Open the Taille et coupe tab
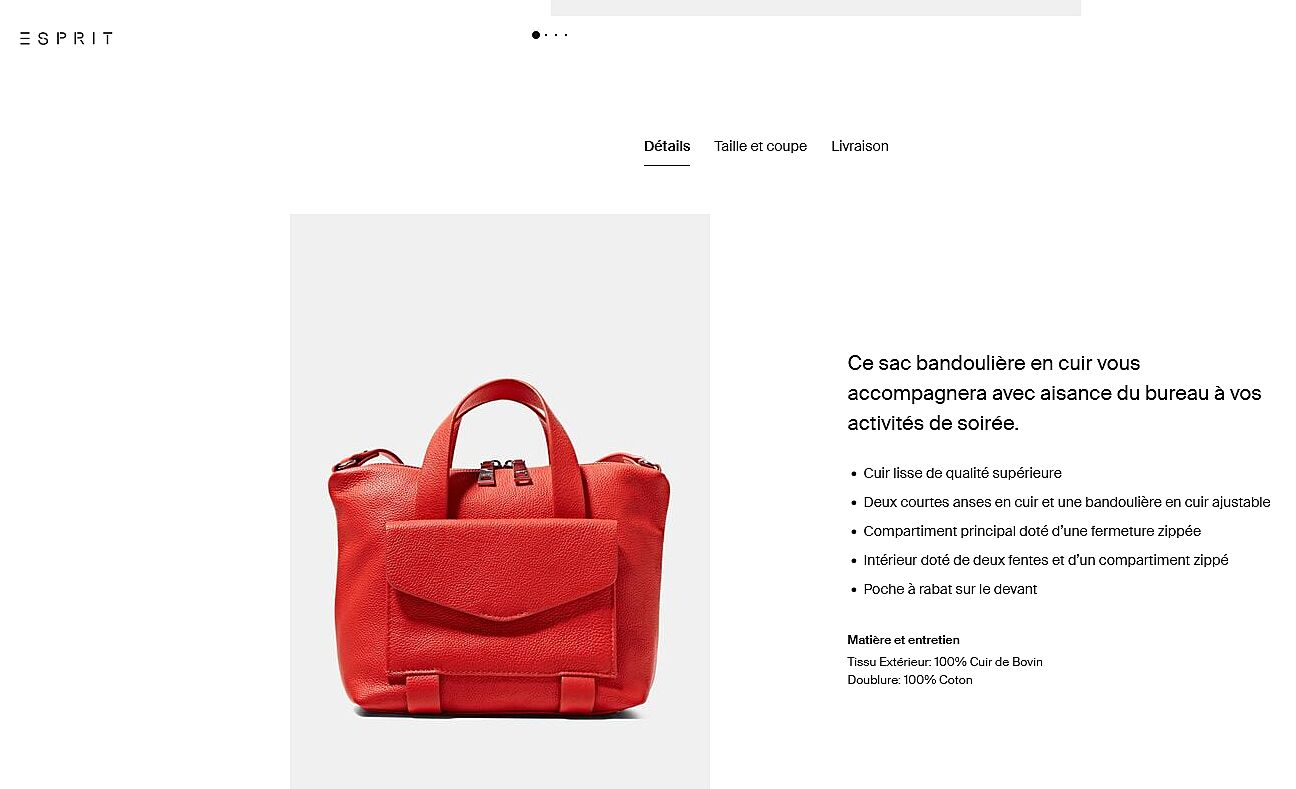 [x=760, y=146]
